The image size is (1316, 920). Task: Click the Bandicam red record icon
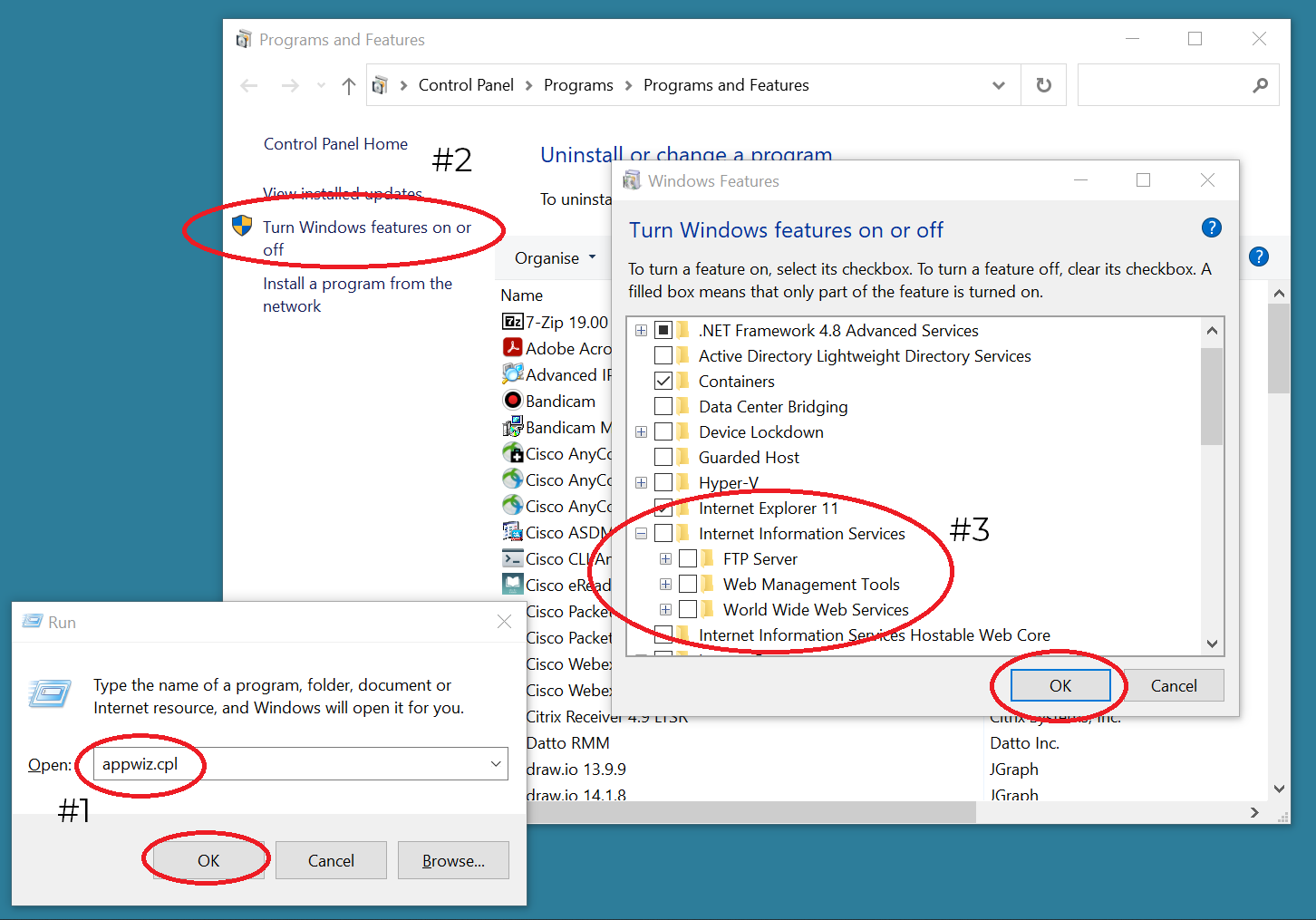[512, 400]
